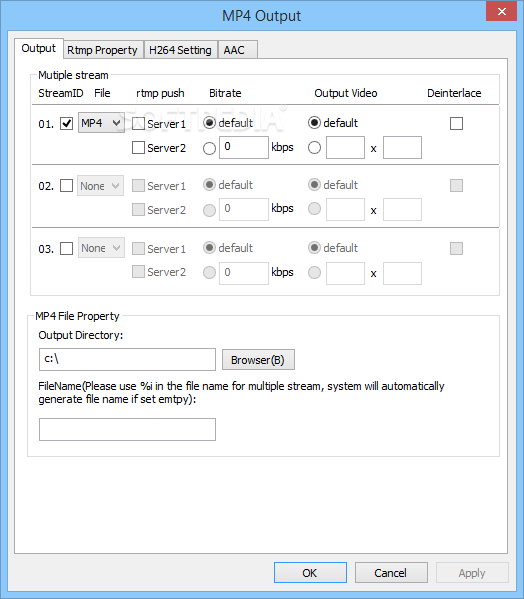Viewport: 524px width, 599px height.
Task: Switch to the Rtmp Property tab
Action: pos(102,50)
